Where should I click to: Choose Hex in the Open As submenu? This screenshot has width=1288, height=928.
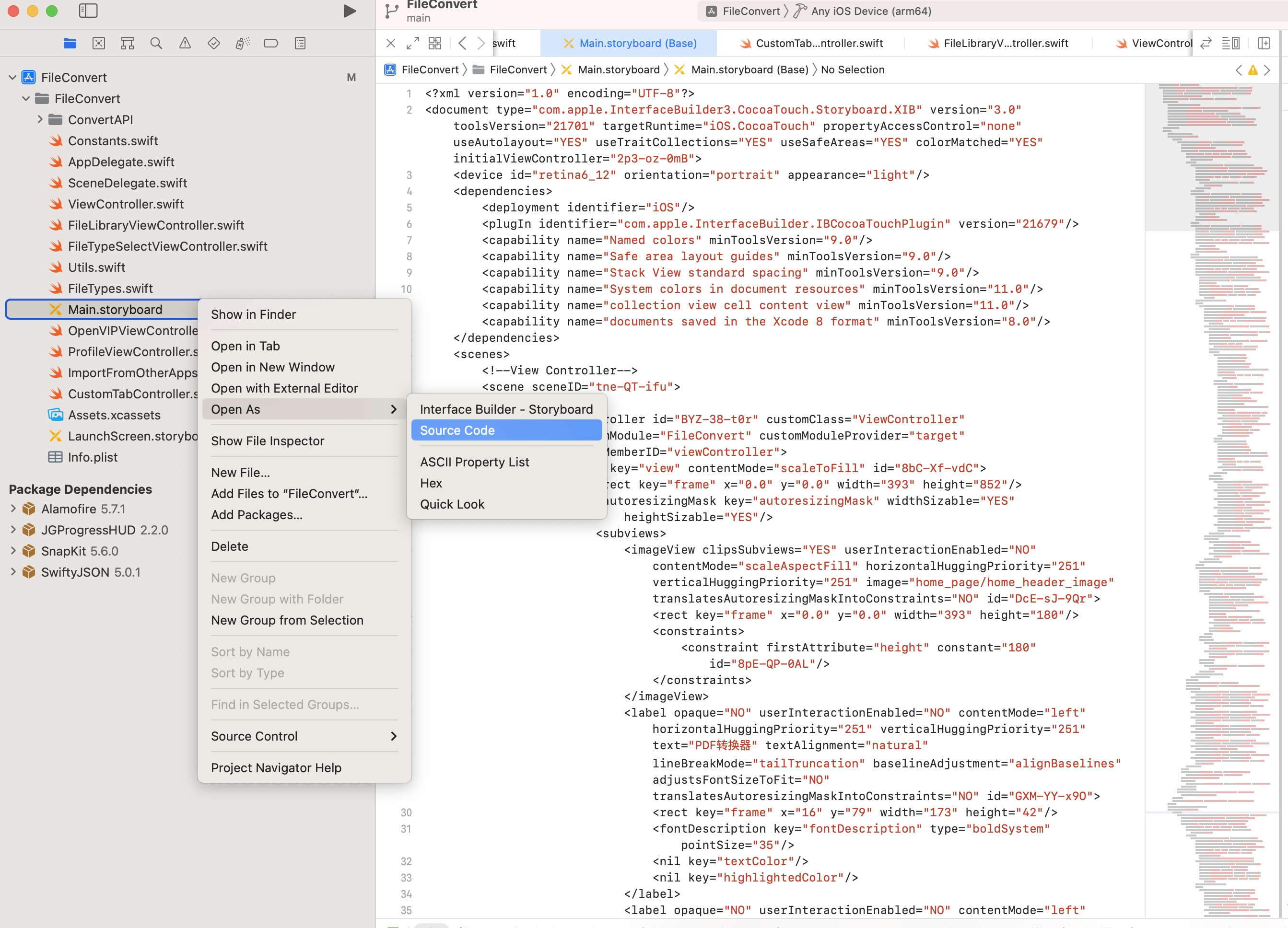[506, 483]
